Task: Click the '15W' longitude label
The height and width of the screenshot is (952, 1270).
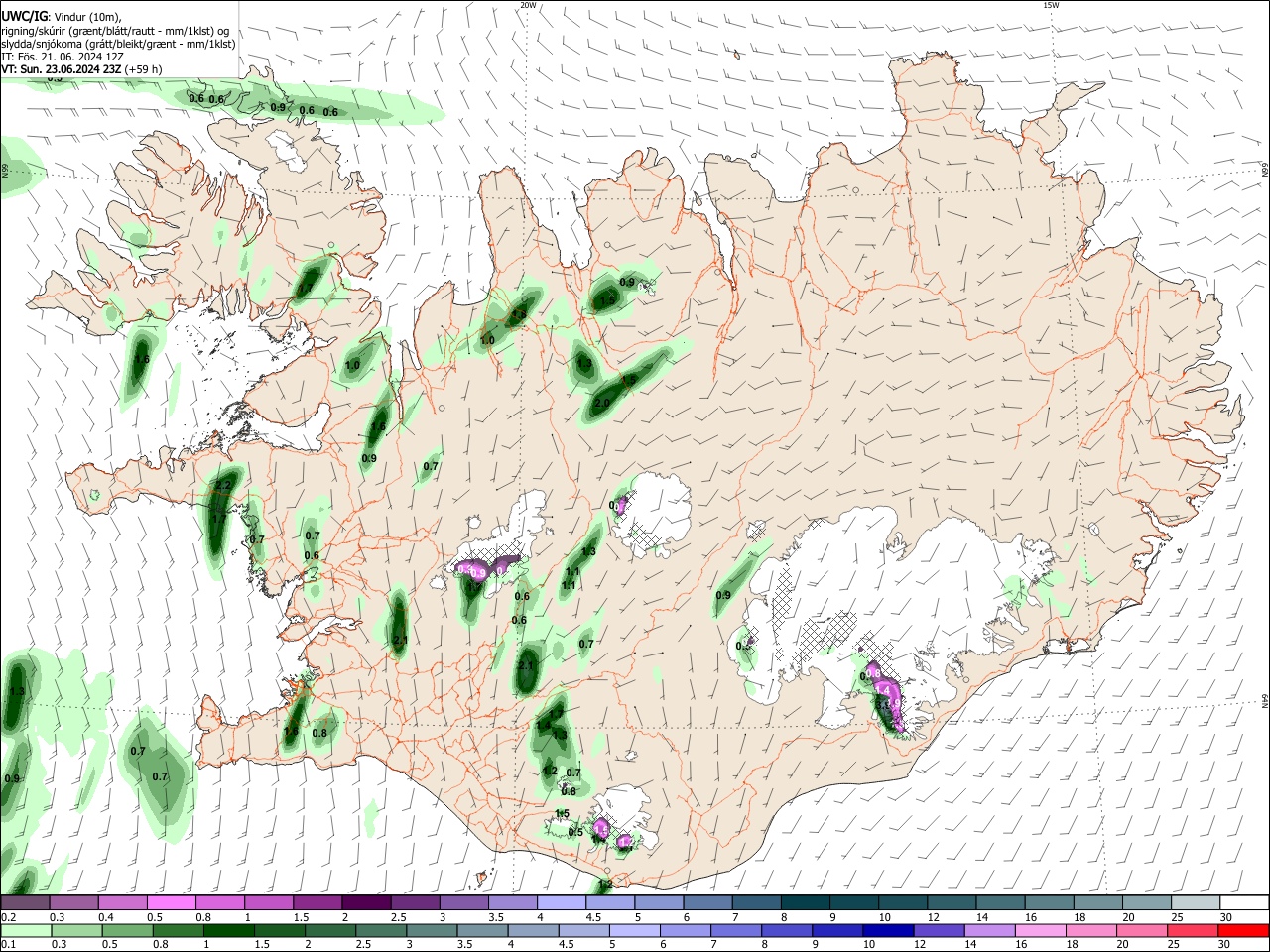Action: click(x=1051, y=5)
